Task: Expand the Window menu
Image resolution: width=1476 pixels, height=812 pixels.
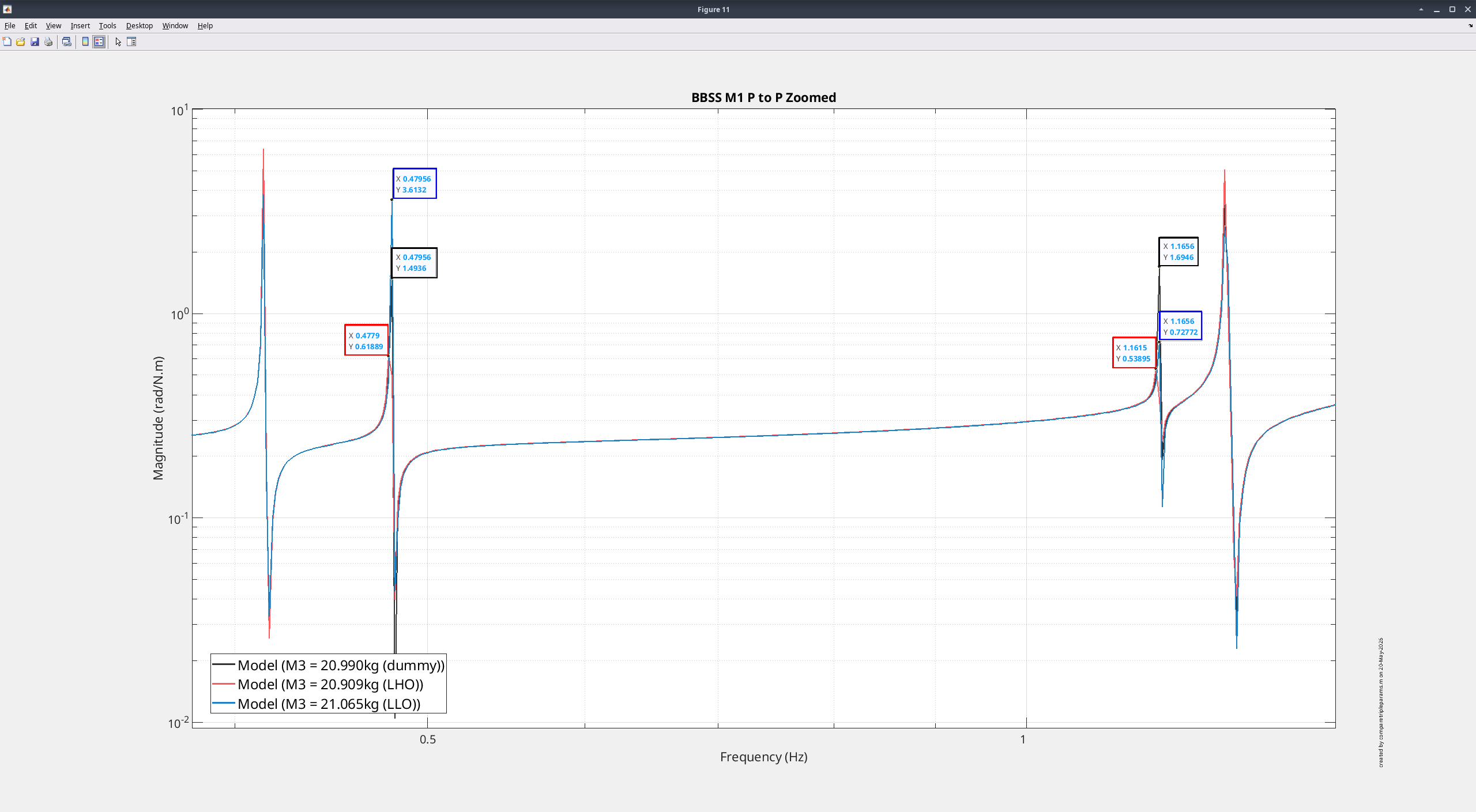Action: 175,25
